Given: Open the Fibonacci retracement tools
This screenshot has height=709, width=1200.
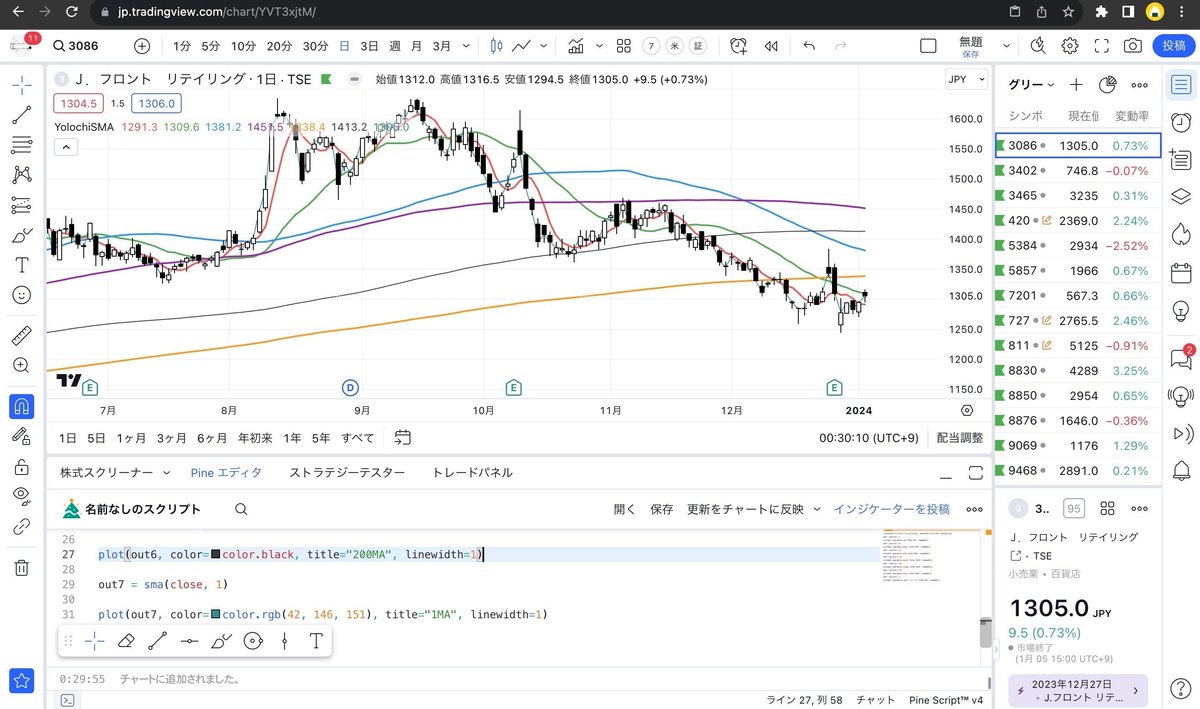Looking at the screenshot, I should pos(21,145).
